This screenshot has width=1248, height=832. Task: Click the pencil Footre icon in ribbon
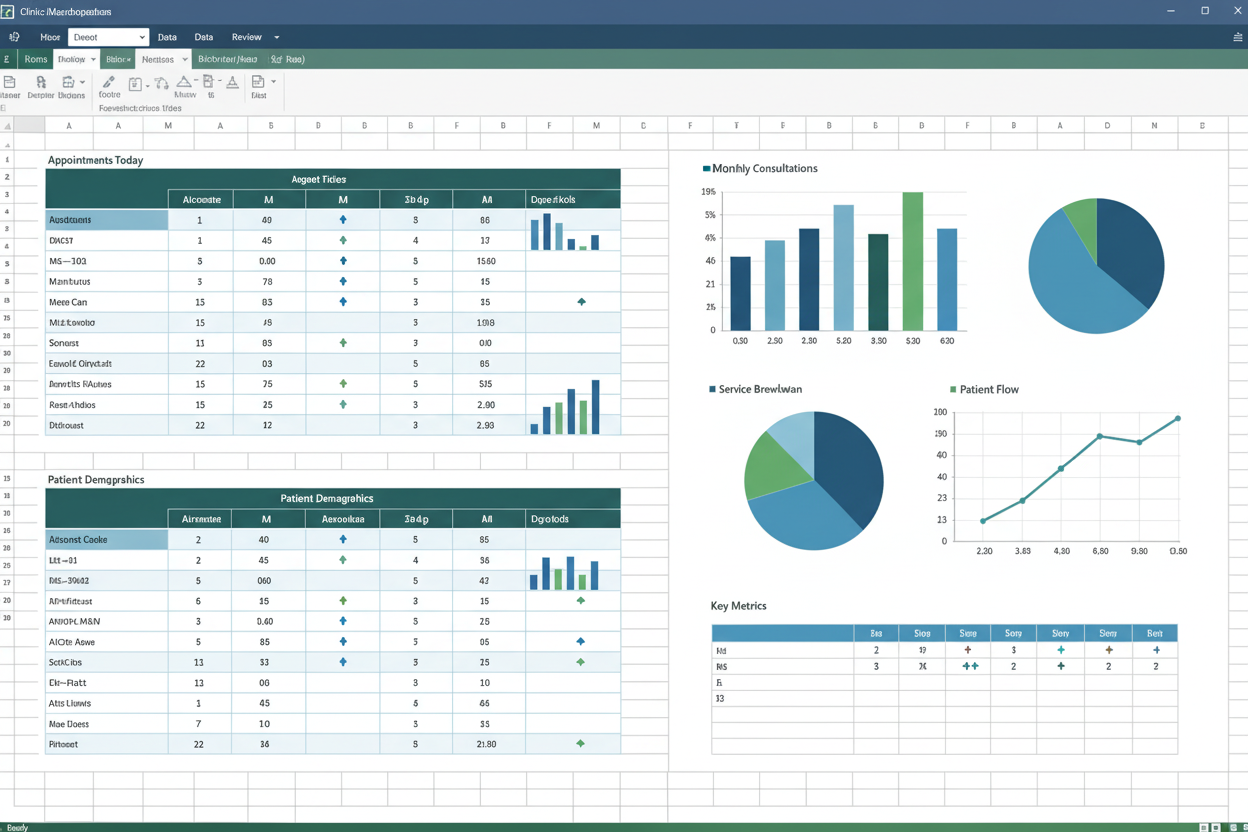(109, 82)
